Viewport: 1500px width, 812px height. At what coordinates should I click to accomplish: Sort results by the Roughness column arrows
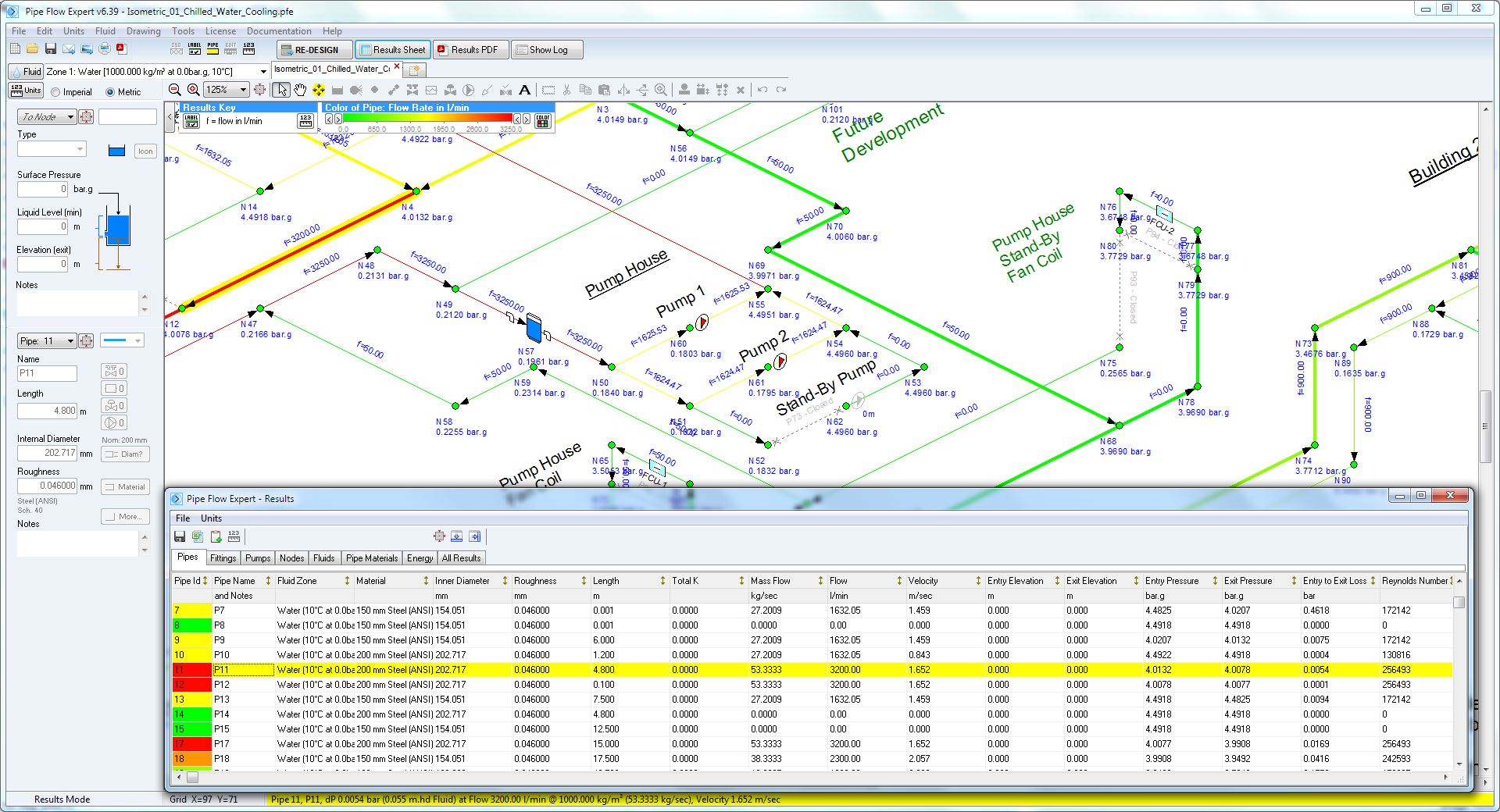point(584,581)
